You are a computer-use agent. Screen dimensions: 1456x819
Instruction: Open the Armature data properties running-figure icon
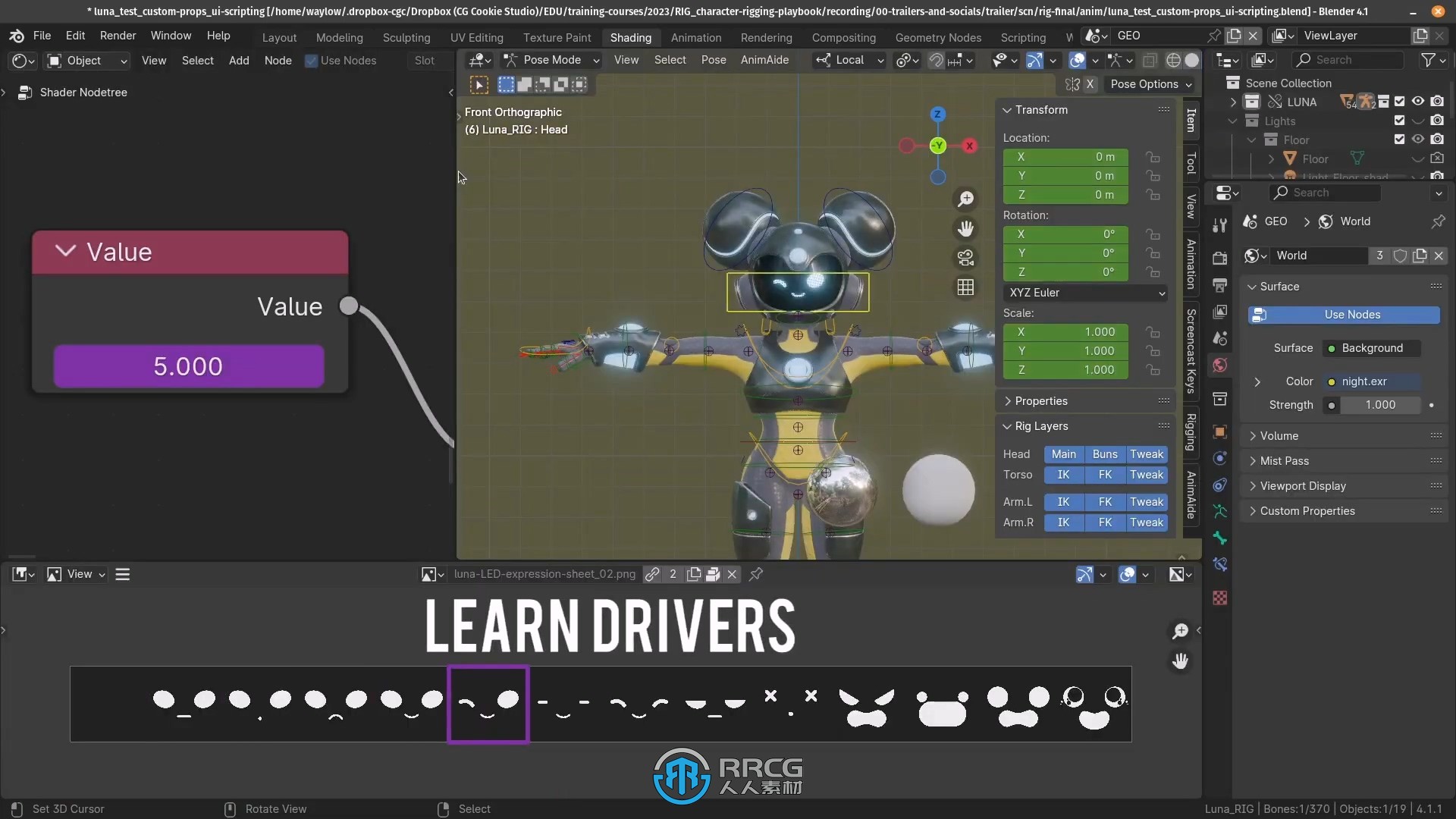[1219, 511]
